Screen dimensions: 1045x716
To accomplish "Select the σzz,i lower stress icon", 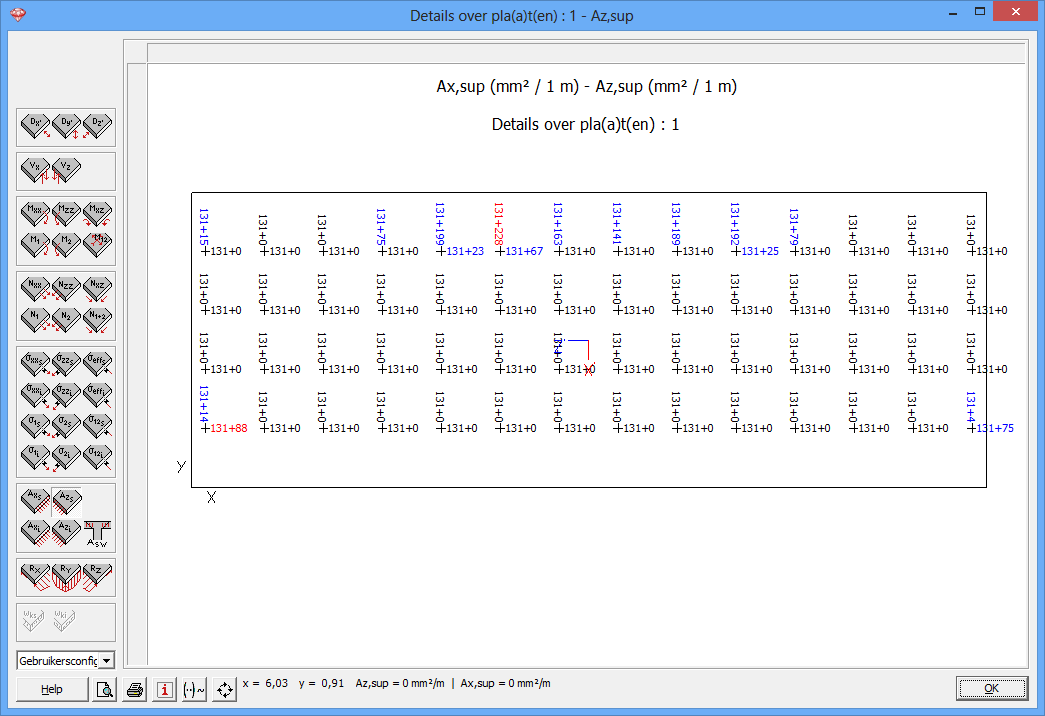I will [x=66, y=395].
